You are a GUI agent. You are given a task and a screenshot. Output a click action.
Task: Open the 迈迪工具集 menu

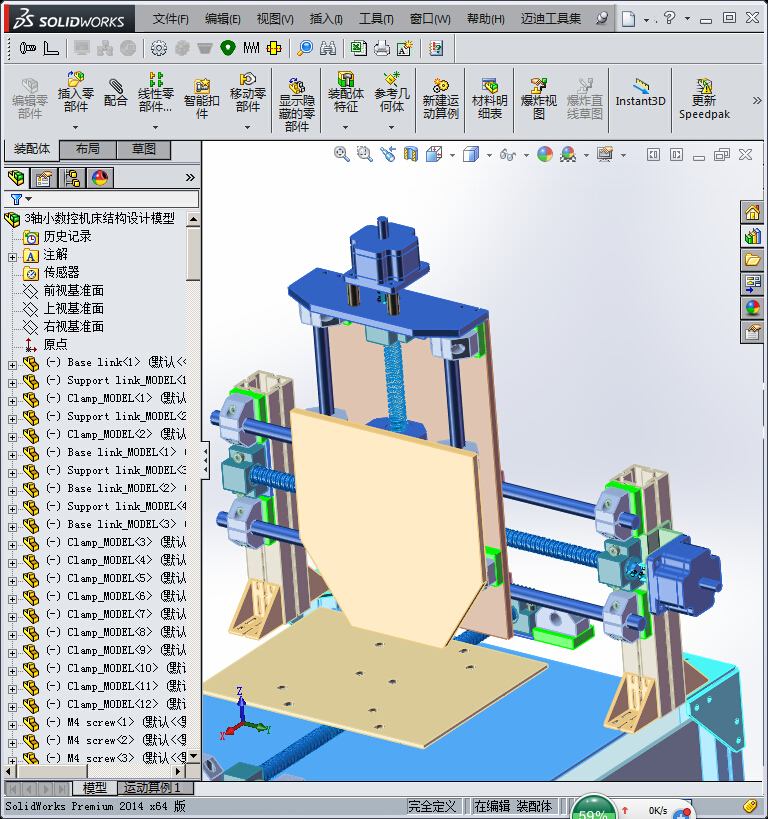pos(551,19)
